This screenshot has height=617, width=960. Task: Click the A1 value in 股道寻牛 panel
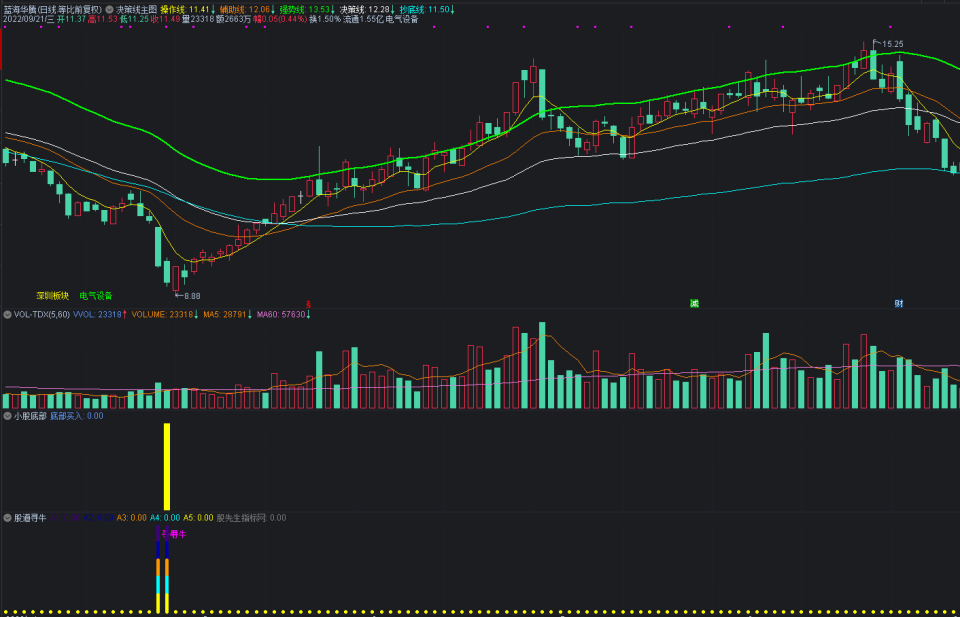click(x=65, y=518)
